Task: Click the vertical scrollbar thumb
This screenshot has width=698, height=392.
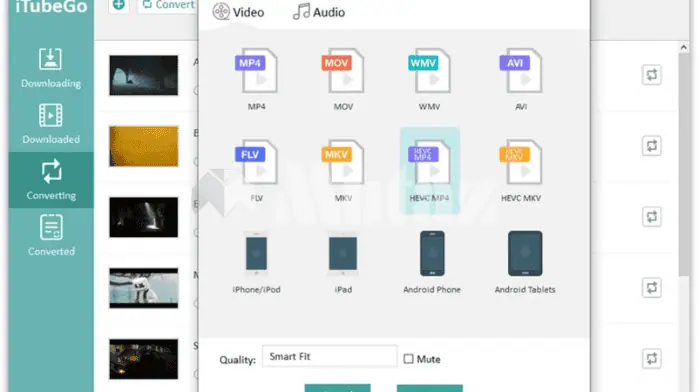Action: point(684,165)
